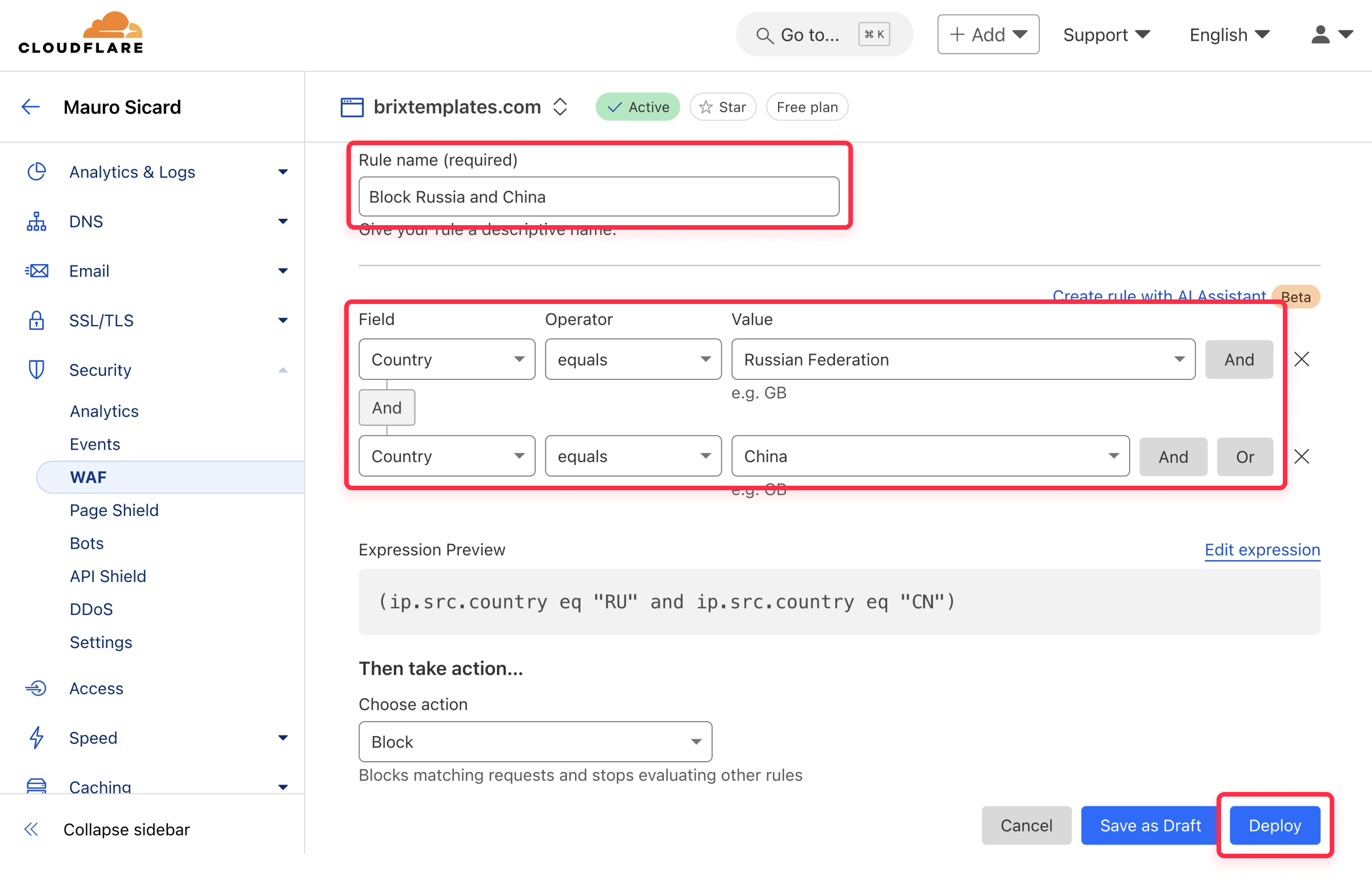This screenshot has width=1372, height=880.
Task: Open the English language dropdown
Action: click(1230, 35)
